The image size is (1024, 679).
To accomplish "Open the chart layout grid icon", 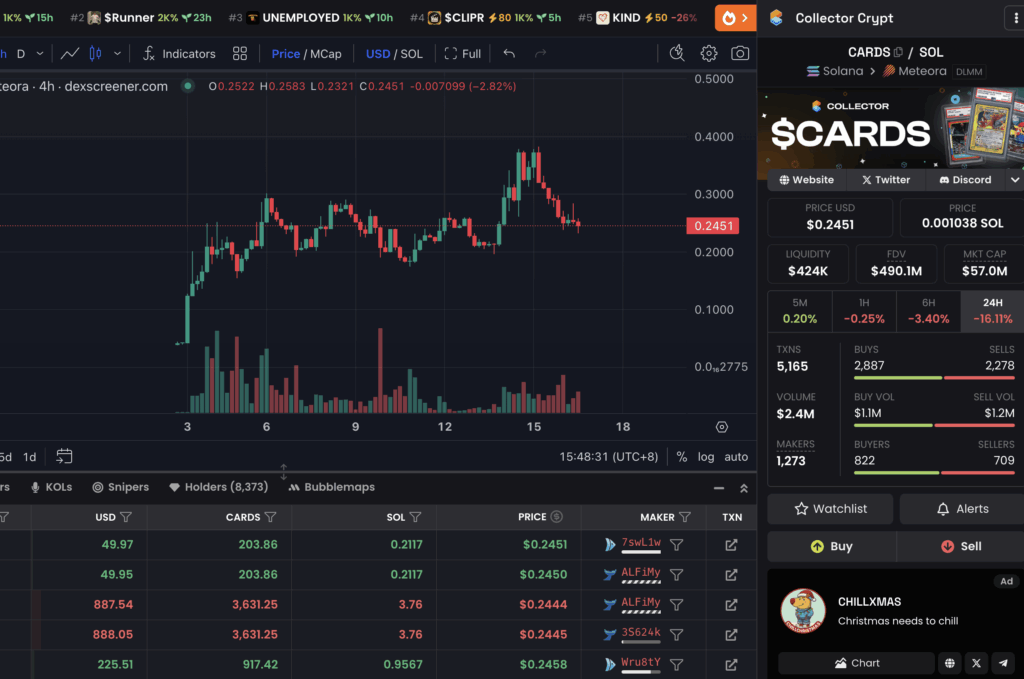I will (240, 54).
